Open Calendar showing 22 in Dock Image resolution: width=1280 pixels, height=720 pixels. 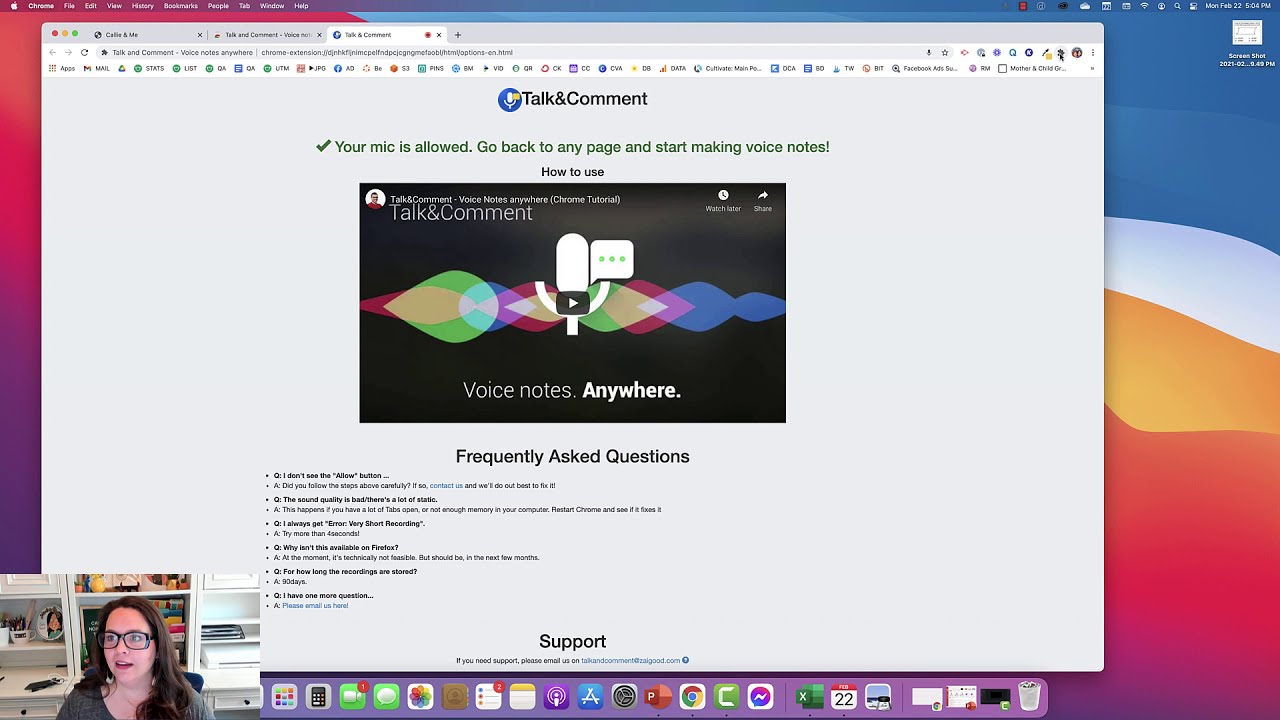pos(844,696)
